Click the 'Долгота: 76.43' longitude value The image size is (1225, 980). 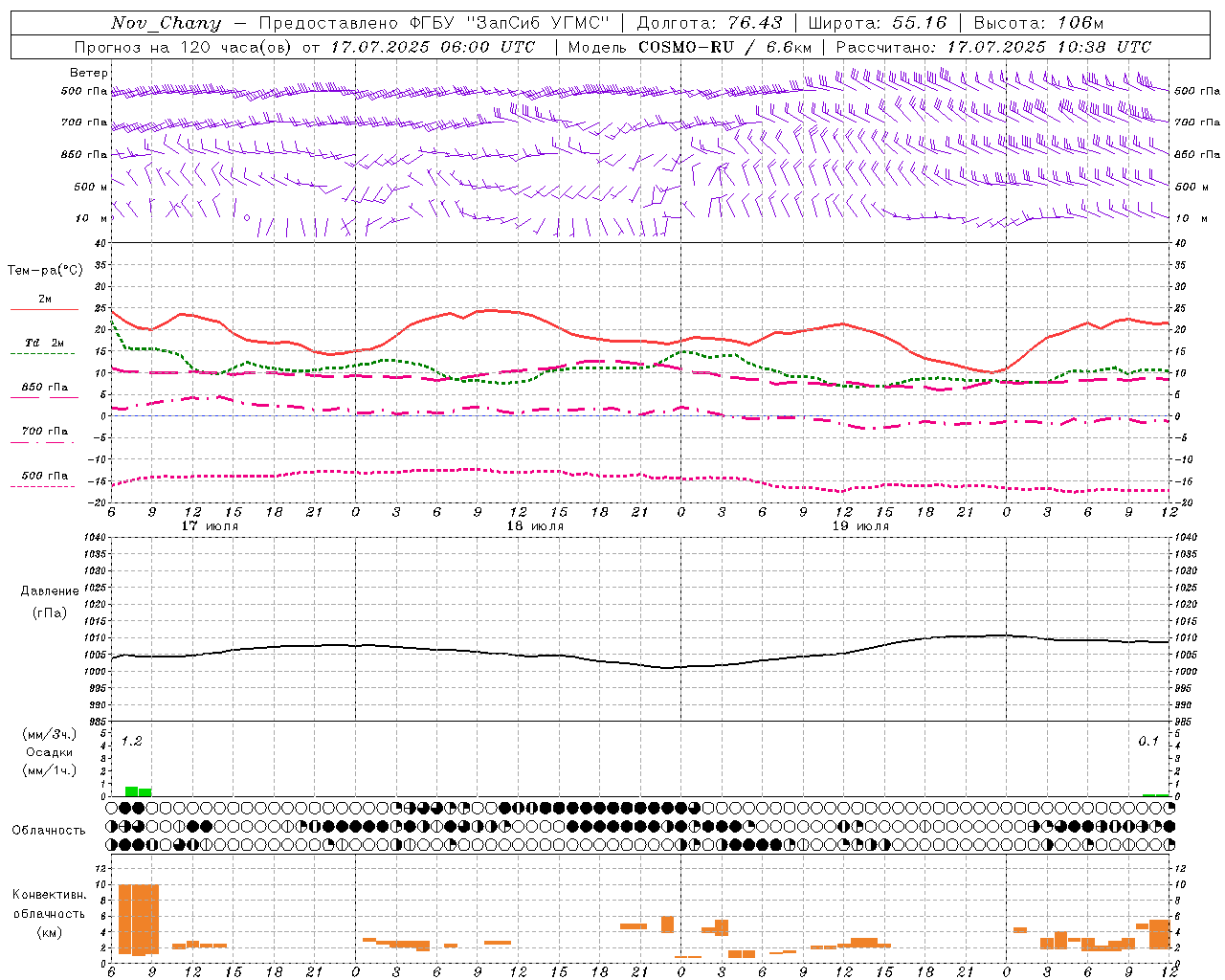click(x=709, y=23)
